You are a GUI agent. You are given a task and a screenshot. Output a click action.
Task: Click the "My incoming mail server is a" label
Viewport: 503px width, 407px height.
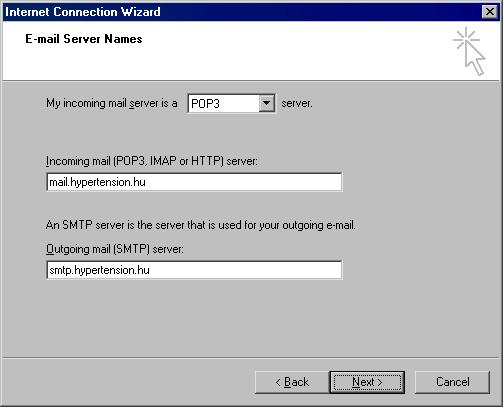pyautogui.click(x=112, y=103)
